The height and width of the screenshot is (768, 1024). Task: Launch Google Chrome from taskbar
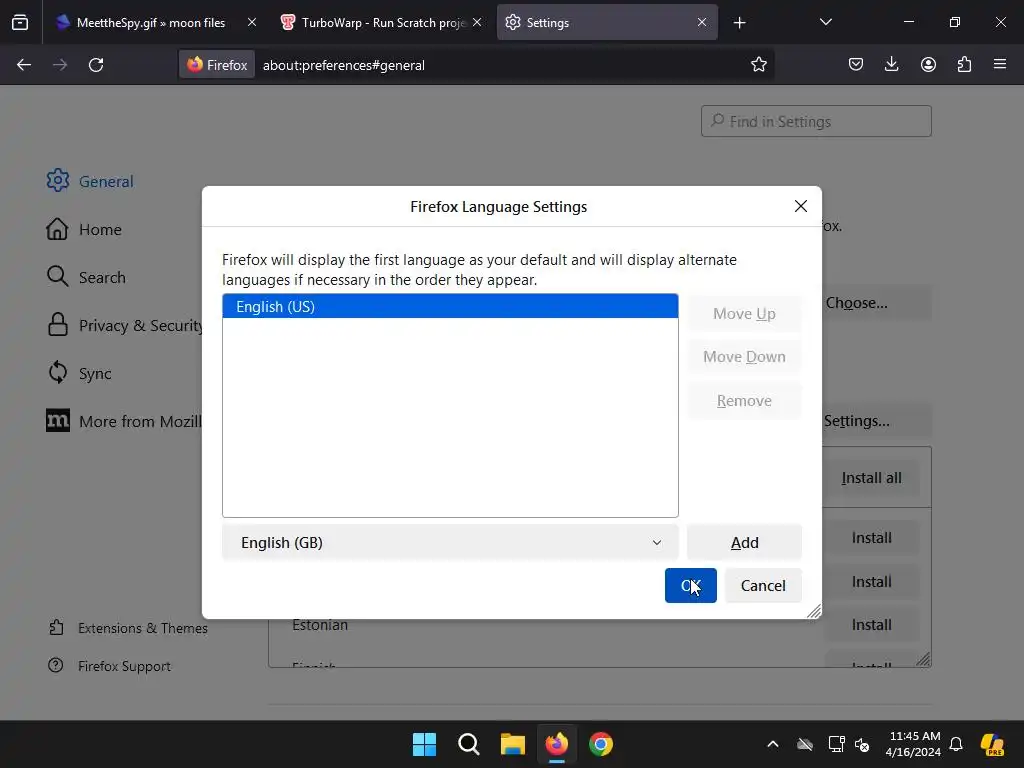coord(601,744)
